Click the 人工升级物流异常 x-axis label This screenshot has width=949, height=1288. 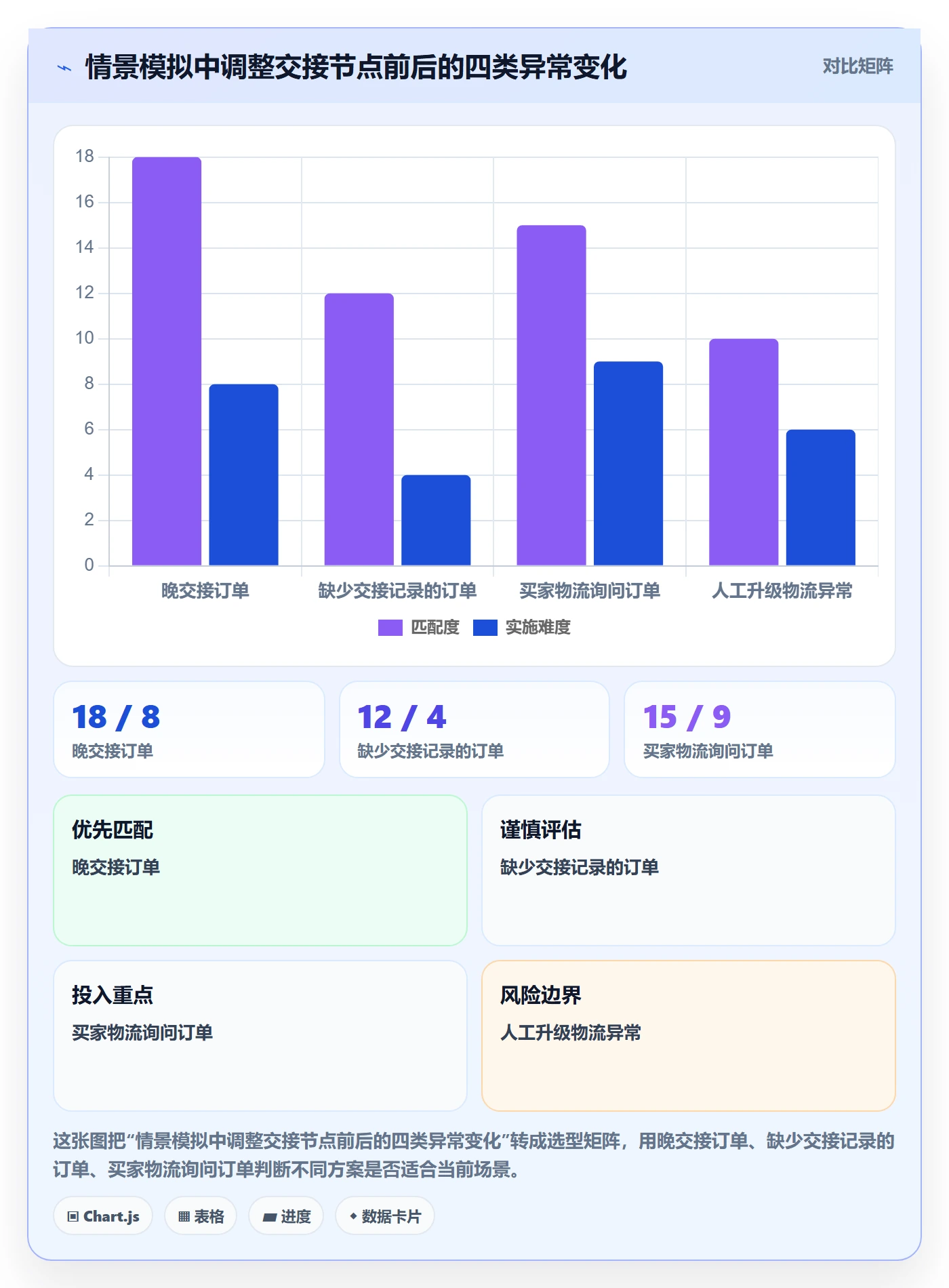coord(782,591)
